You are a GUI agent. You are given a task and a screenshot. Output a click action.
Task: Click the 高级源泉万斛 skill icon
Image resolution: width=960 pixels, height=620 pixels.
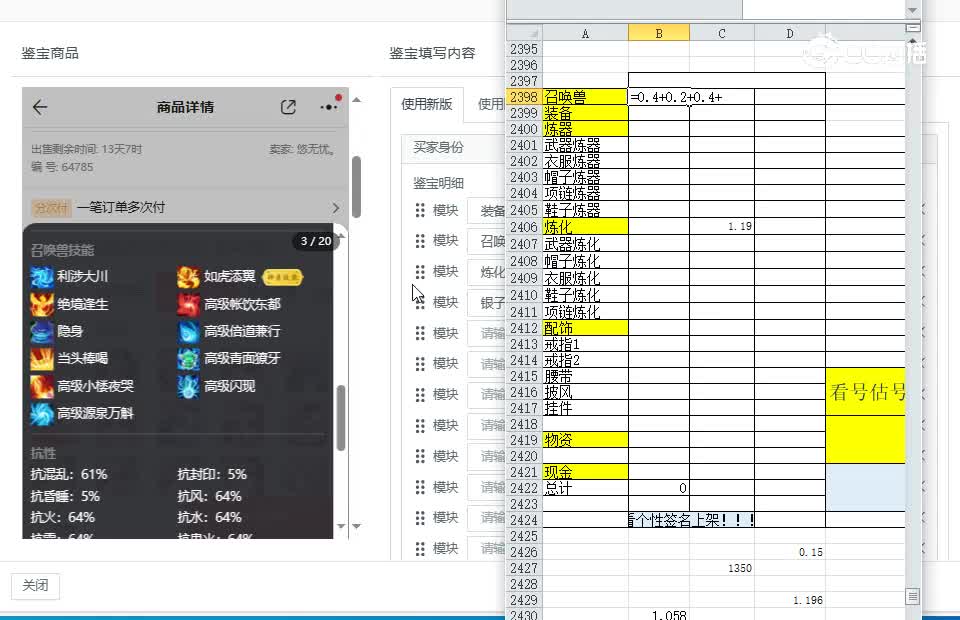click(42, 414)
